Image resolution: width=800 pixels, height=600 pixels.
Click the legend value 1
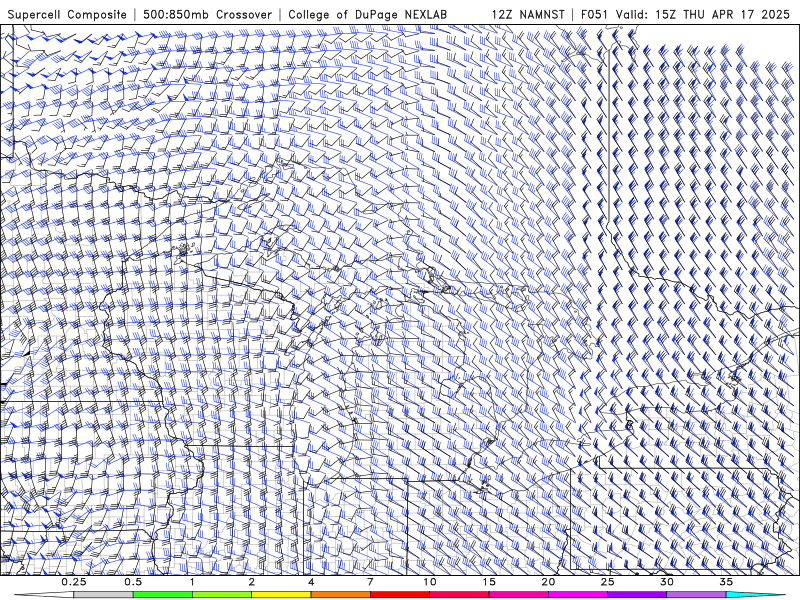click(192, 582)
